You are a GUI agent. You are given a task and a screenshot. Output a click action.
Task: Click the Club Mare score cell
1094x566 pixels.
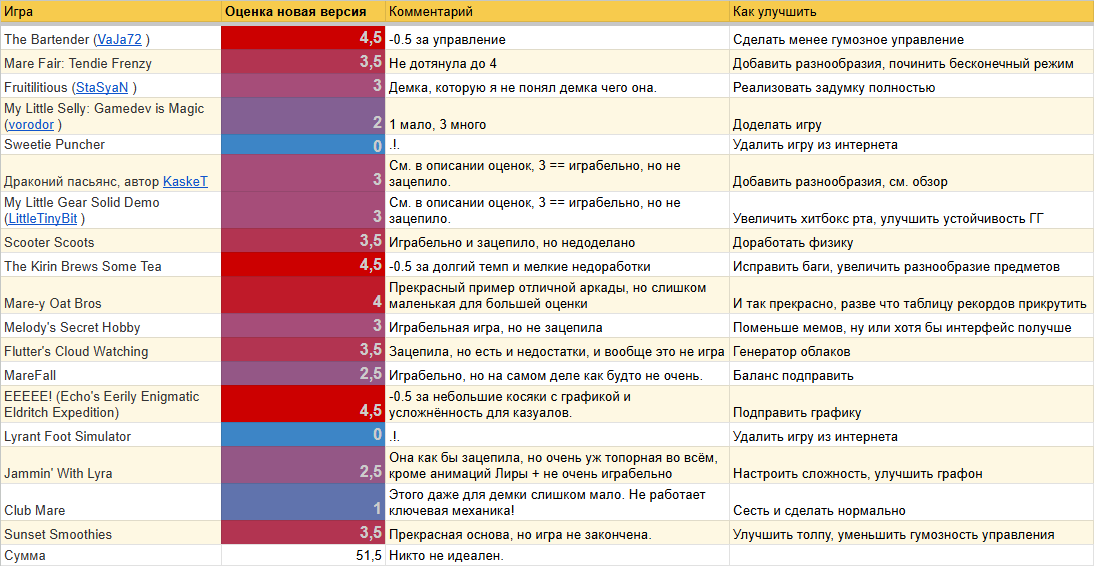pyautogui.click(x=303, y=503)
